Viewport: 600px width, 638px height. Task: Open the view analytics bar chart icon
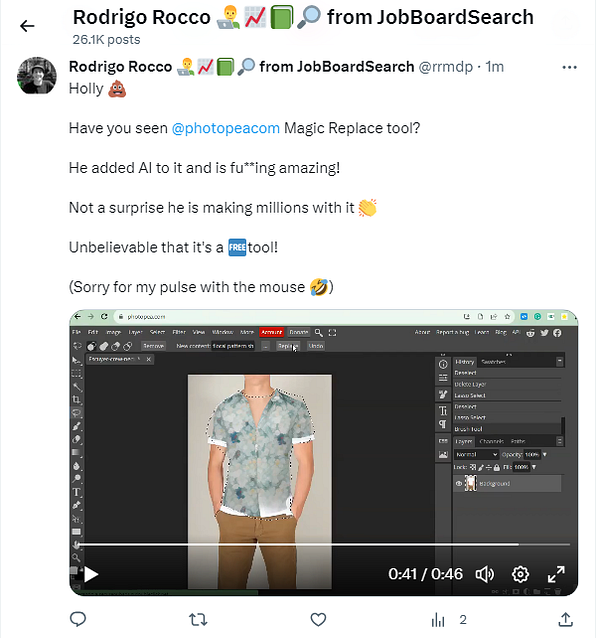(x=438, y=620)
